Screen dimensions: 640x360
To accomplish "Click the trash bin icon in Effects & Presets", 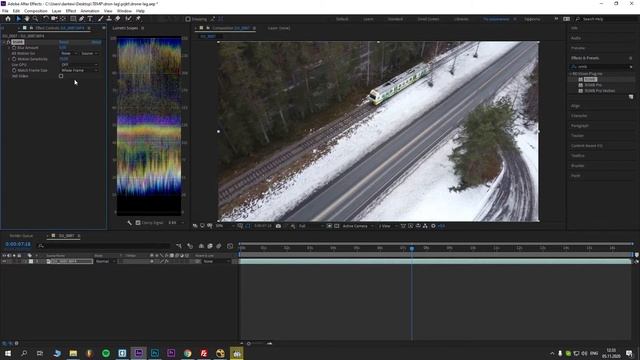I will (631, 97).
